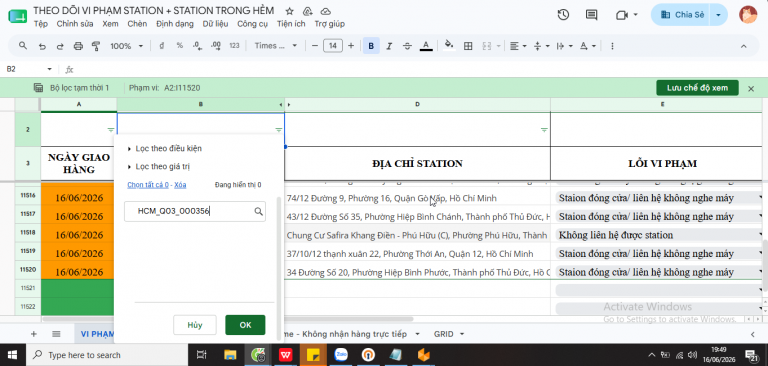Print the spreadsheet
Viewport: 768px width, 366px height.
pyautogui.click(x=78, y=46)
